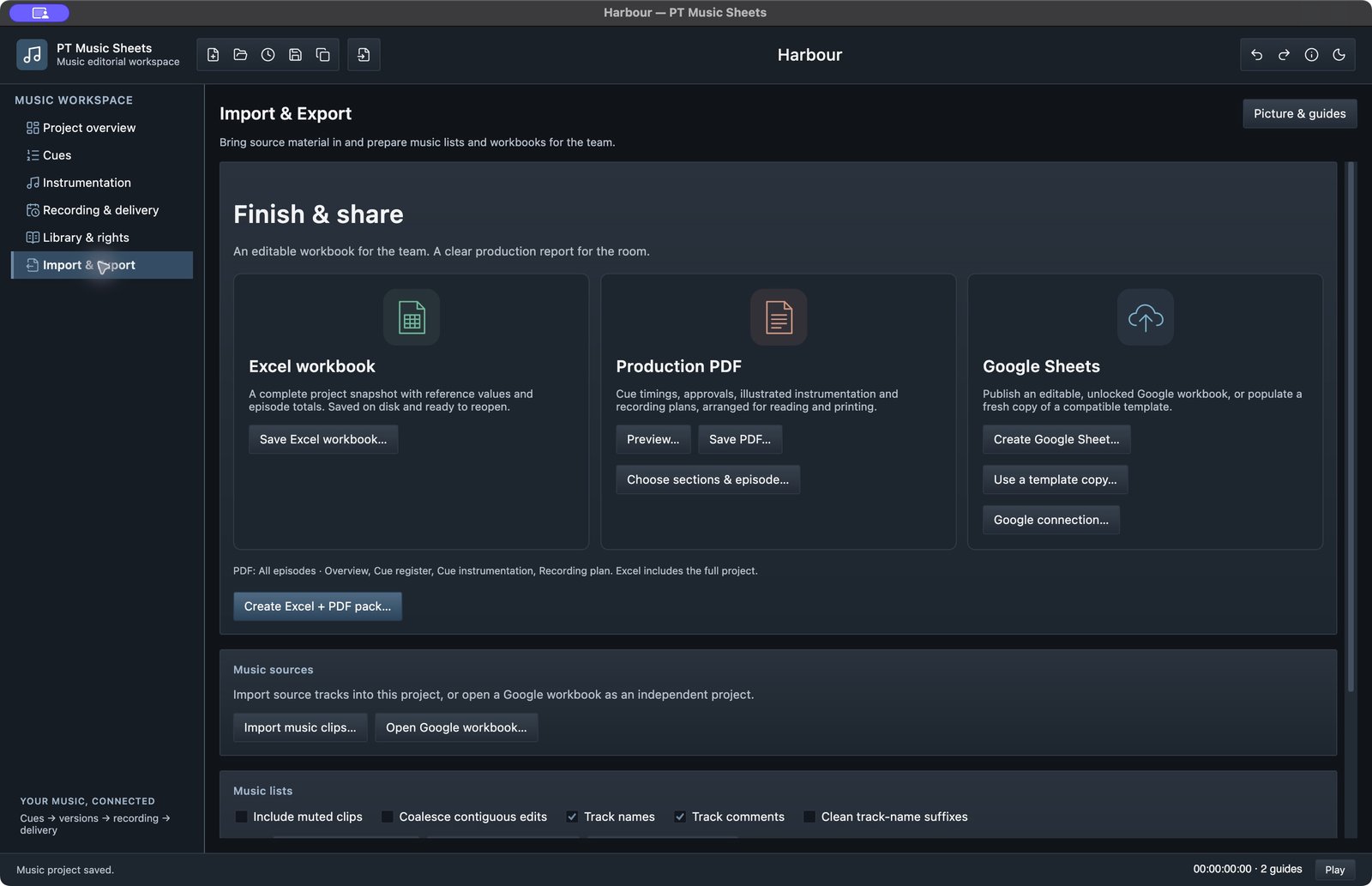The image size is (1372, 886).
Task: Open Picture & guides panel
Action: [1300, 113]
